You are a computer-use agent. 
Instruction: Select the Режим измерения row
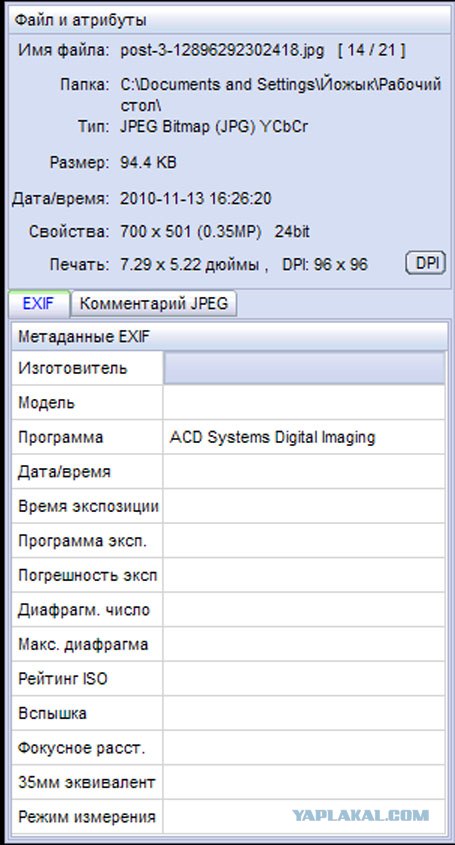[229, 816]
